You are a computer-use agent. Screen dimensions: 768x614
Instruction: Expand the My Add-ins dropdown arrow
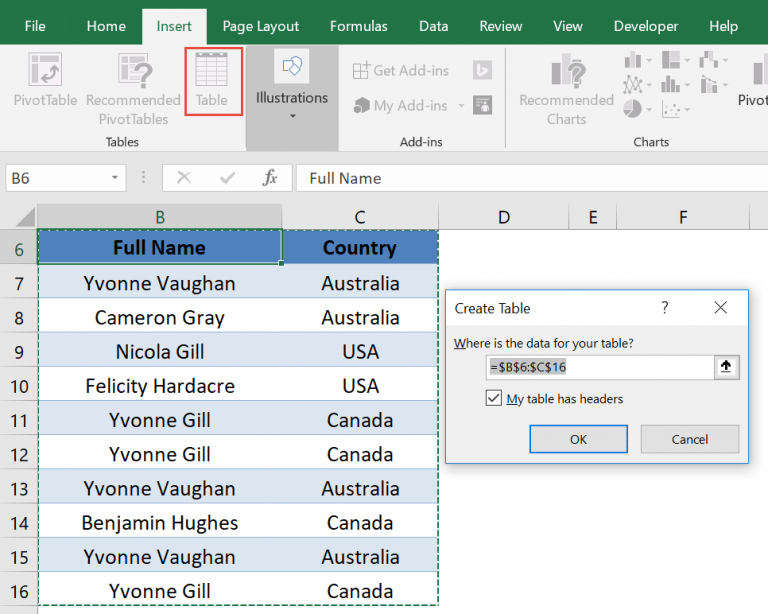tap(461, 105)
